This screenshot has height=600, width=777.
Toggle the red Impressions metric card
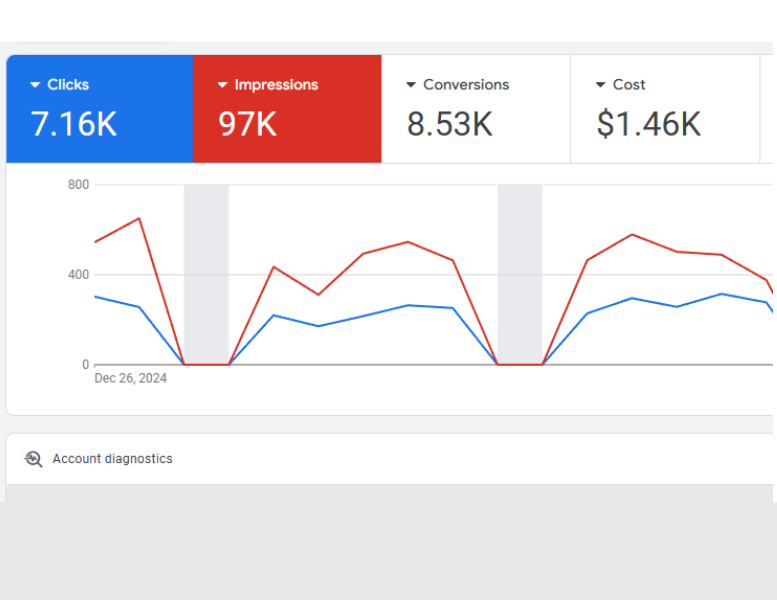pyautogui.click(x=287, y=109)
